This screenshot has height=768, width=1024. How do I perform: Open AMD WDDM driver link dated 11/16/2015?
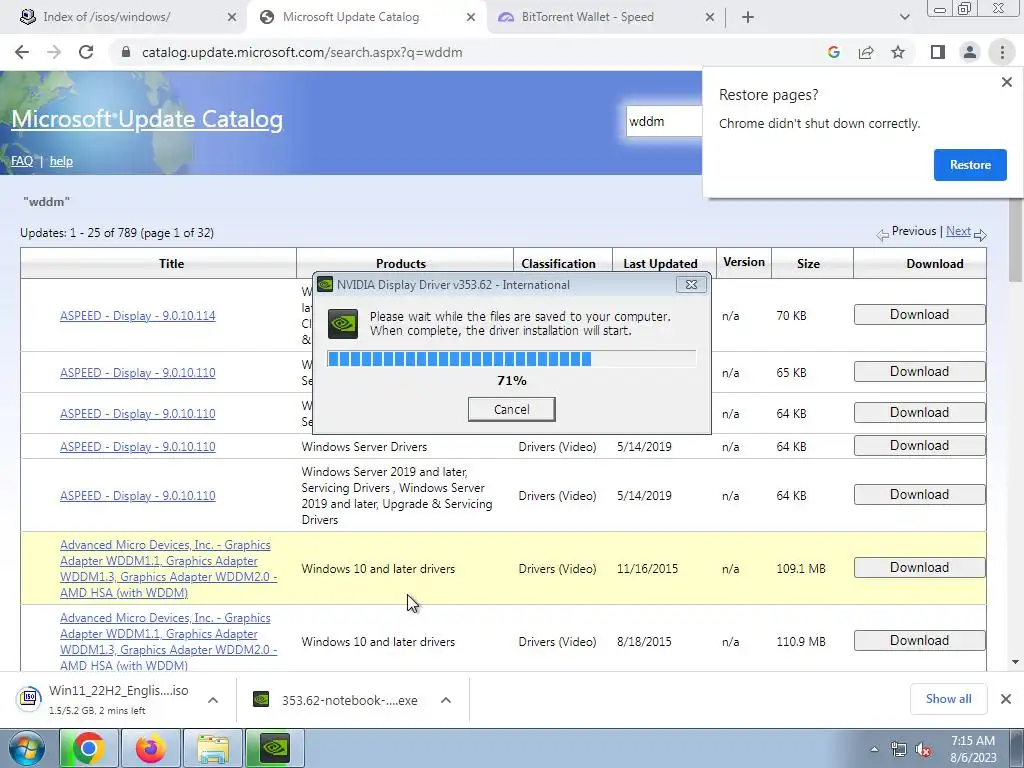tap(168, 569)
